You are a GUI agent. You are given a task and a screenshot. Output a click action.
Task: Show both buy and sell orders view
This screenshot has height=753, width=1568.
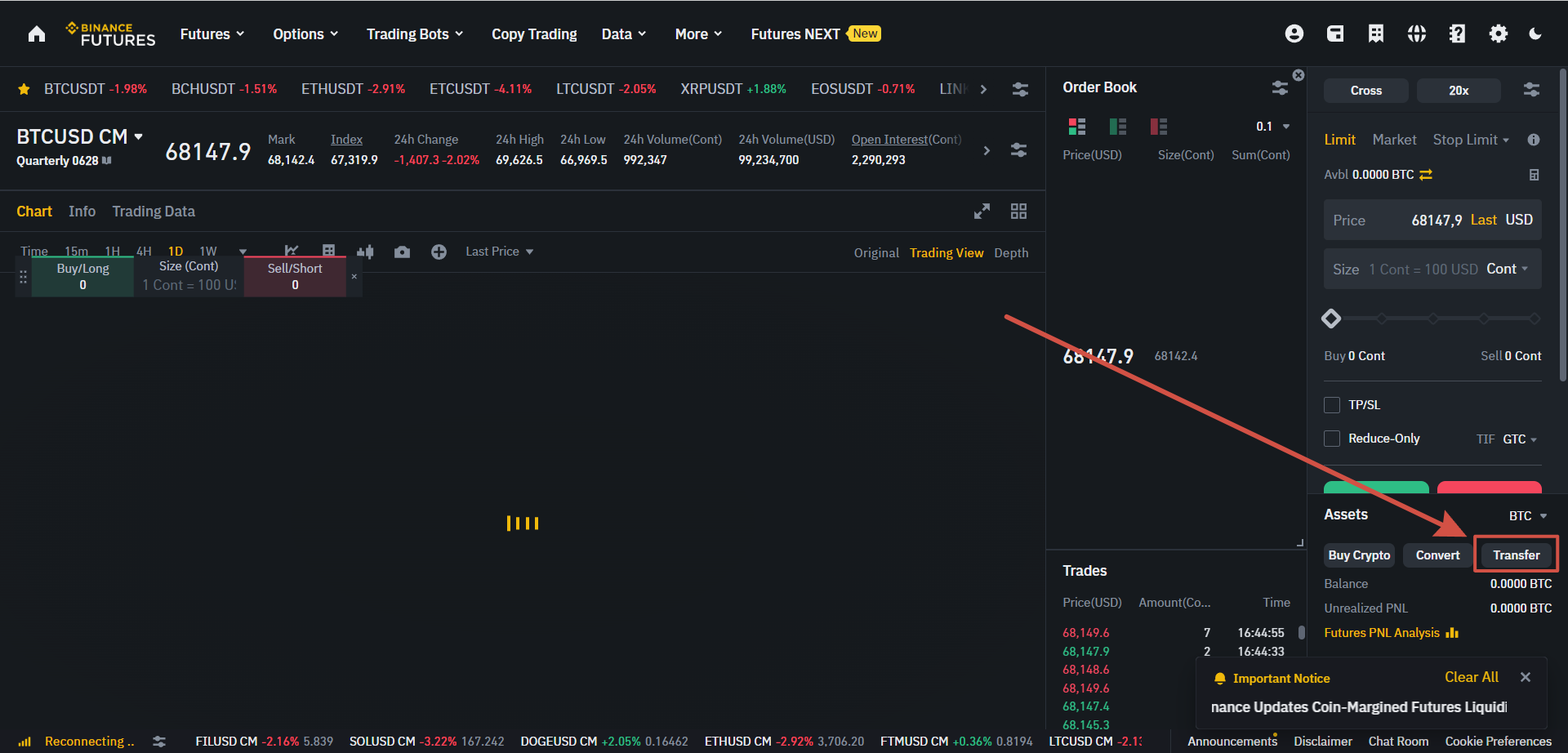[1077, 127]
